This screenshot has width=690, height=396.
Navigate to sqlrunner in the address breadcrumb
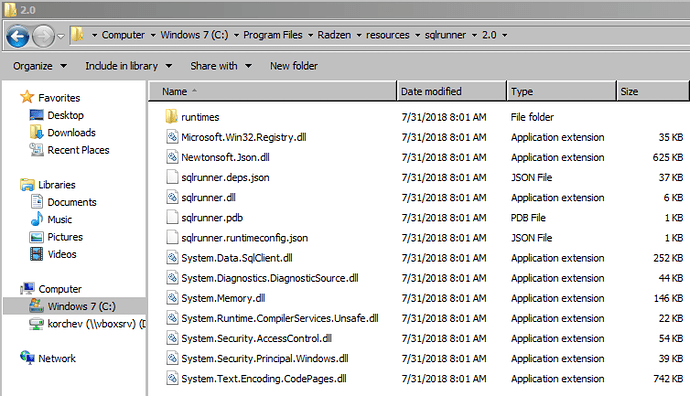pos(445,35)
